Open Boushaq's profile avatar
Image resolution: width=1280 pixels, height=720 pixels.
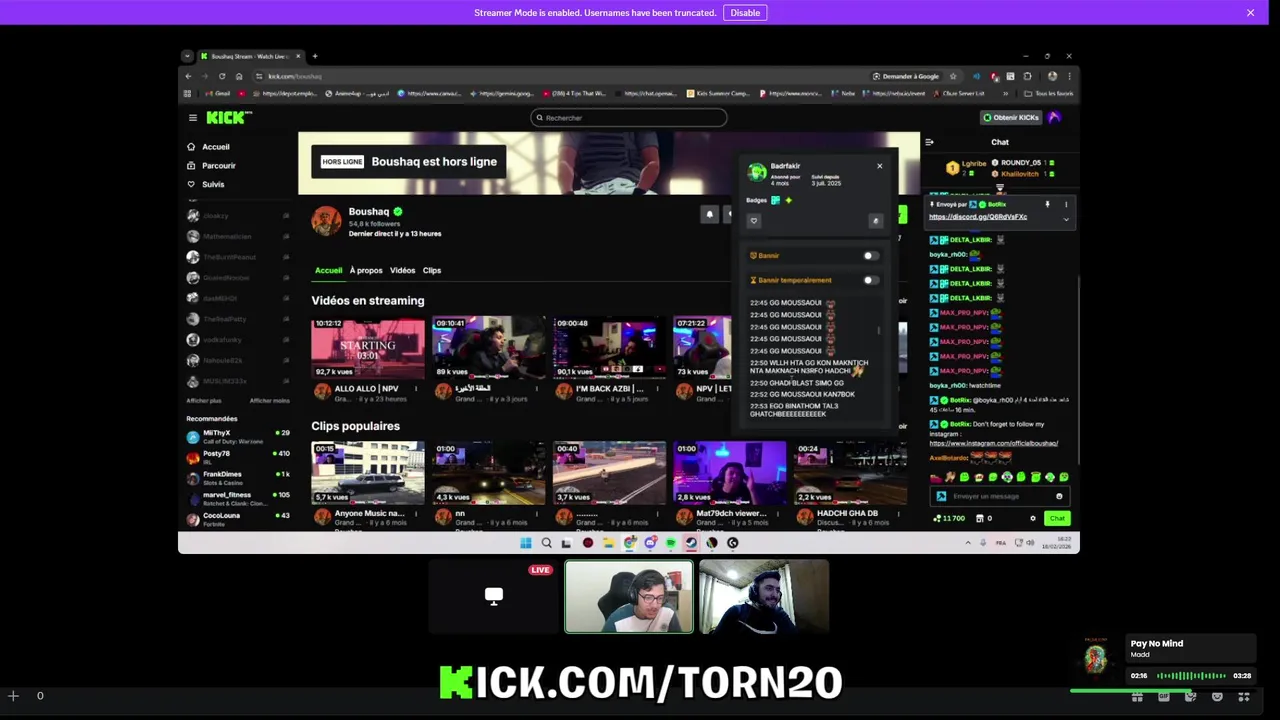[x=326, y=221]
